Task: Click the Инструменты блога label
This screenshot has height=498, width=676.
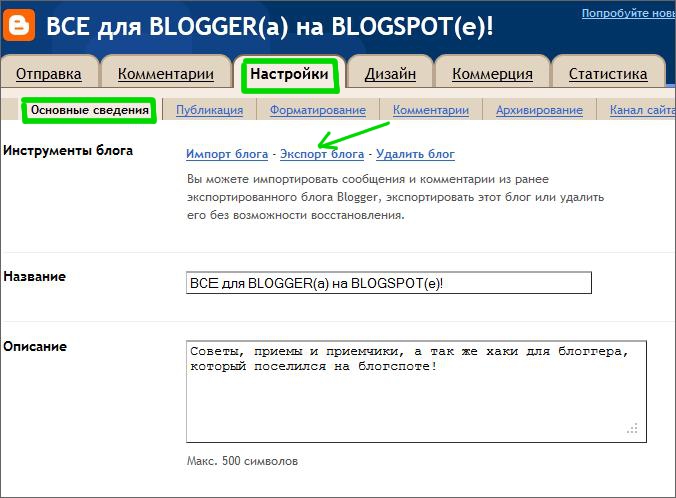Action: point(68,150)
